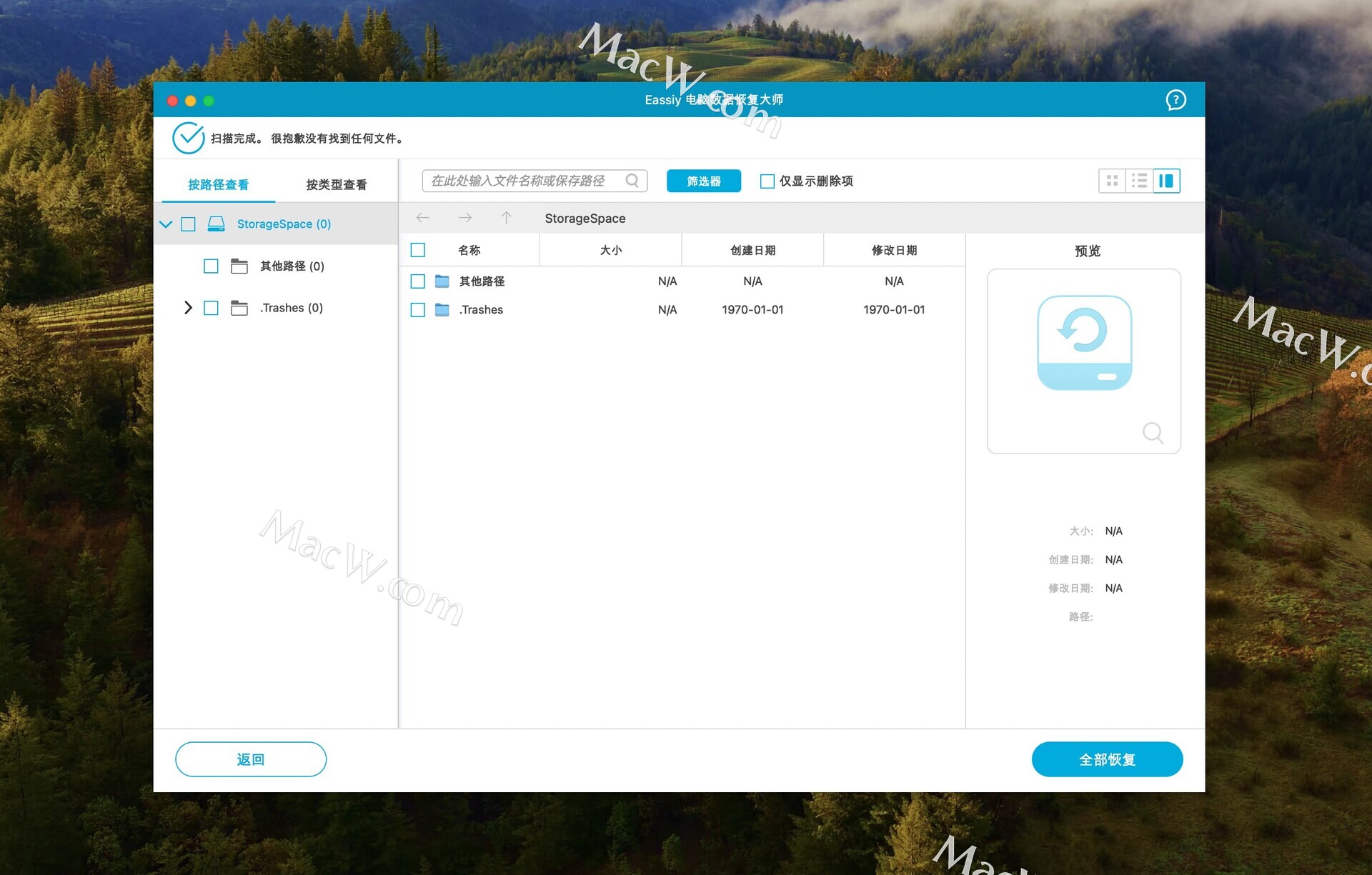Collapse the StorageSpace tree node

point(166,224)
